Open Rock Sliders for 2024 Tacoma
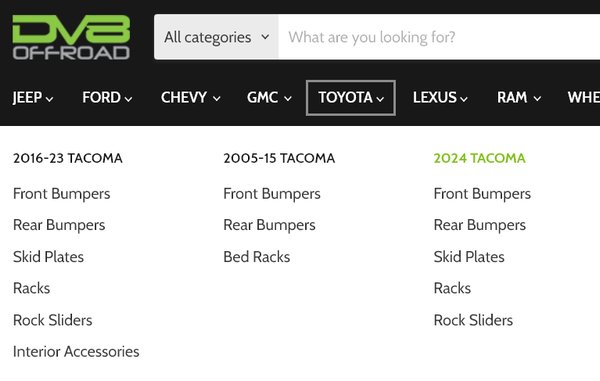Image resolution: width=600 pixels, height=381 pixels. (x=473, y=320)
